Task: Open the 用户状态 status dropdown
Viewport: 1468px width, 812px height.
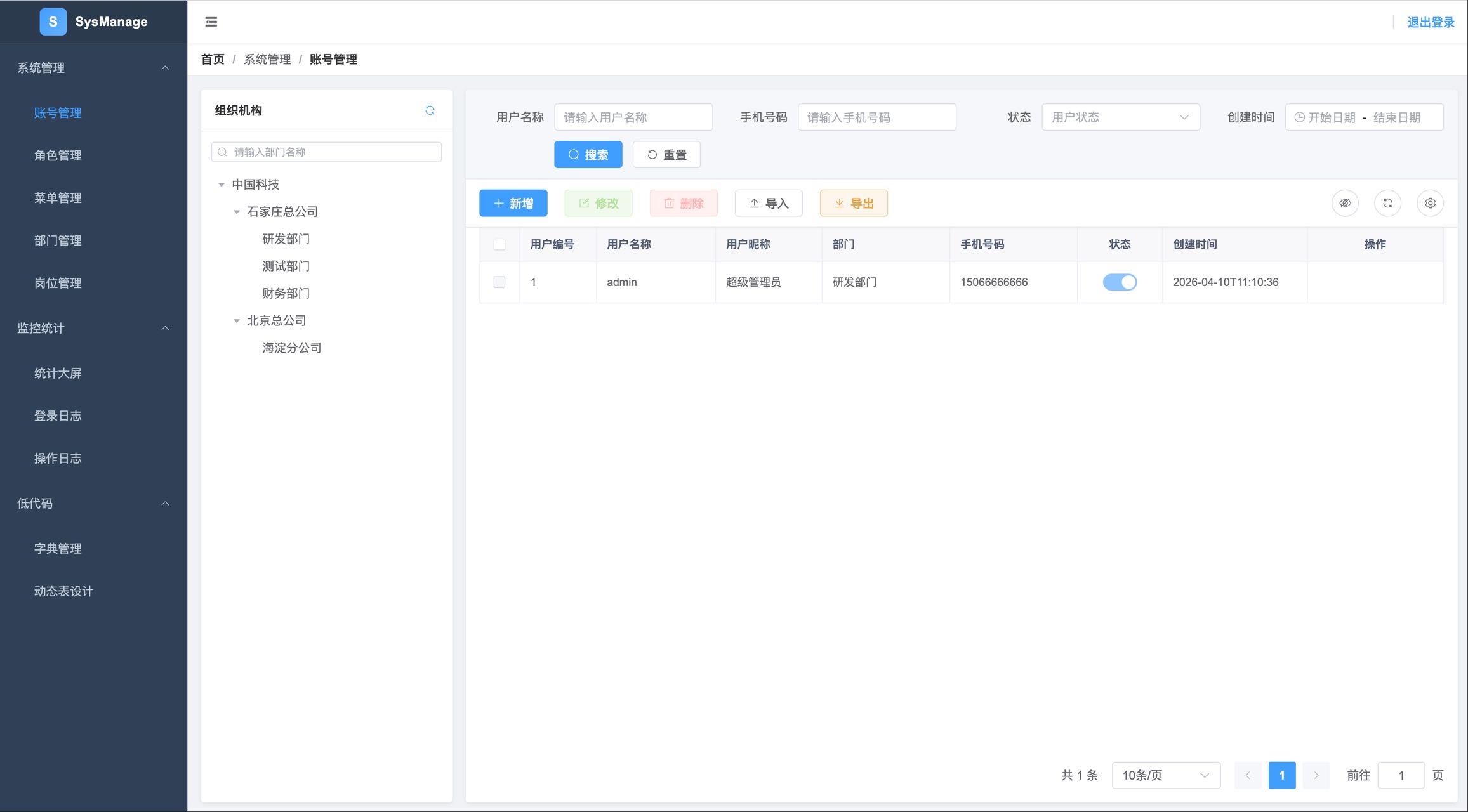Action: tap(1120, 117)
